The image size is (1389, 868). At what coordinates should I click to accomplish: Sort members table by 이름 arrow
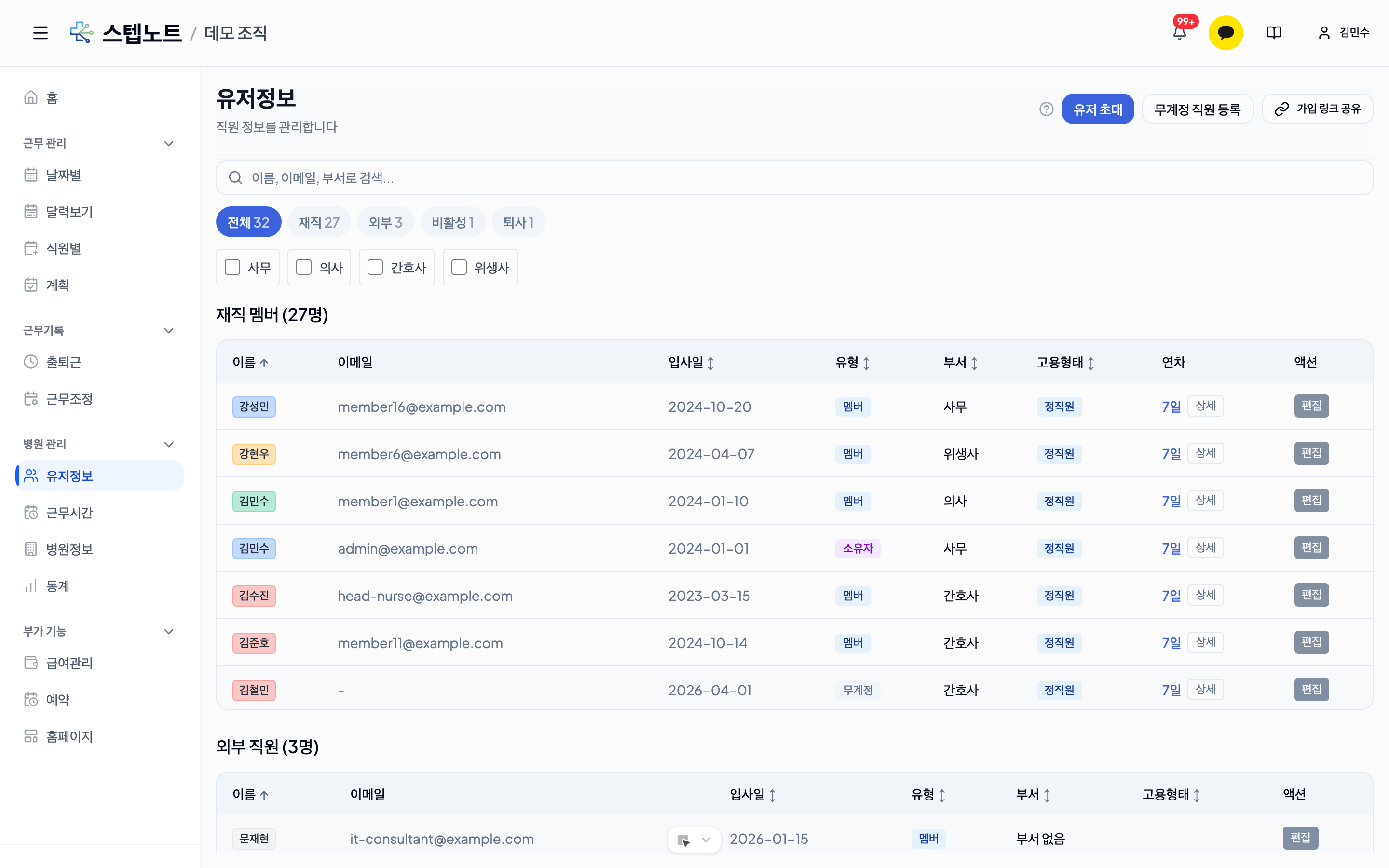[x=264, y=363]
